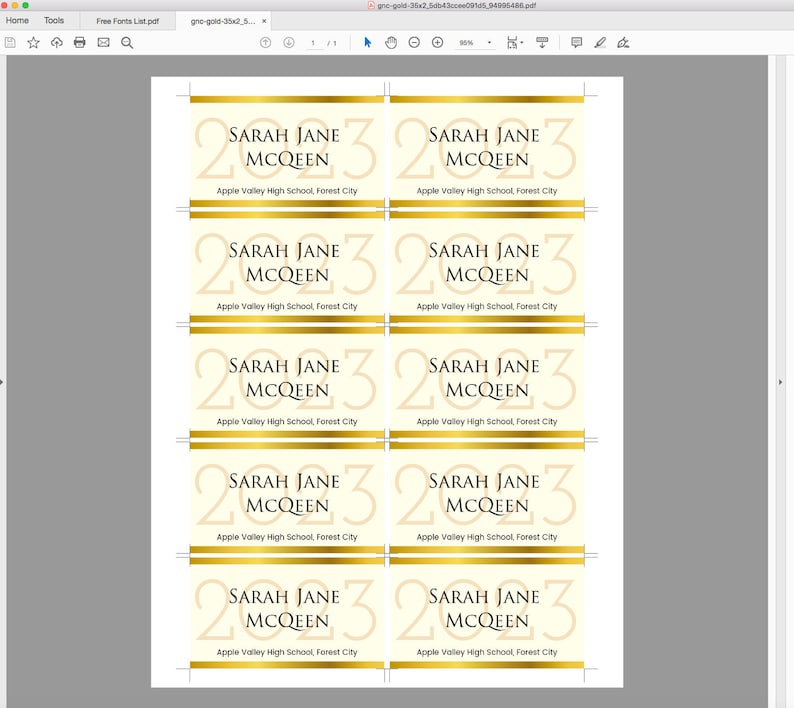Viewport: 794px width, 708px height.
Task: Open the Tools tab
Action: (54, 21)
